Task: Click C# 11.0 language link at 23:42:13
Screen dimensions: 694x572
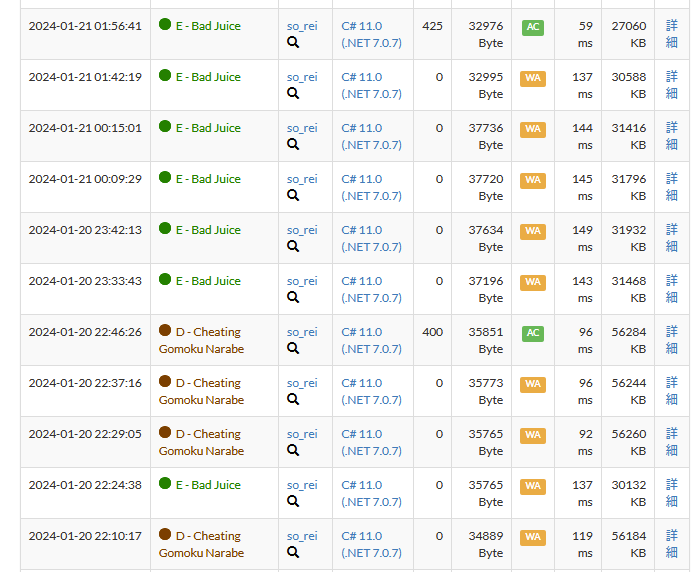Action: pos(371,239)
